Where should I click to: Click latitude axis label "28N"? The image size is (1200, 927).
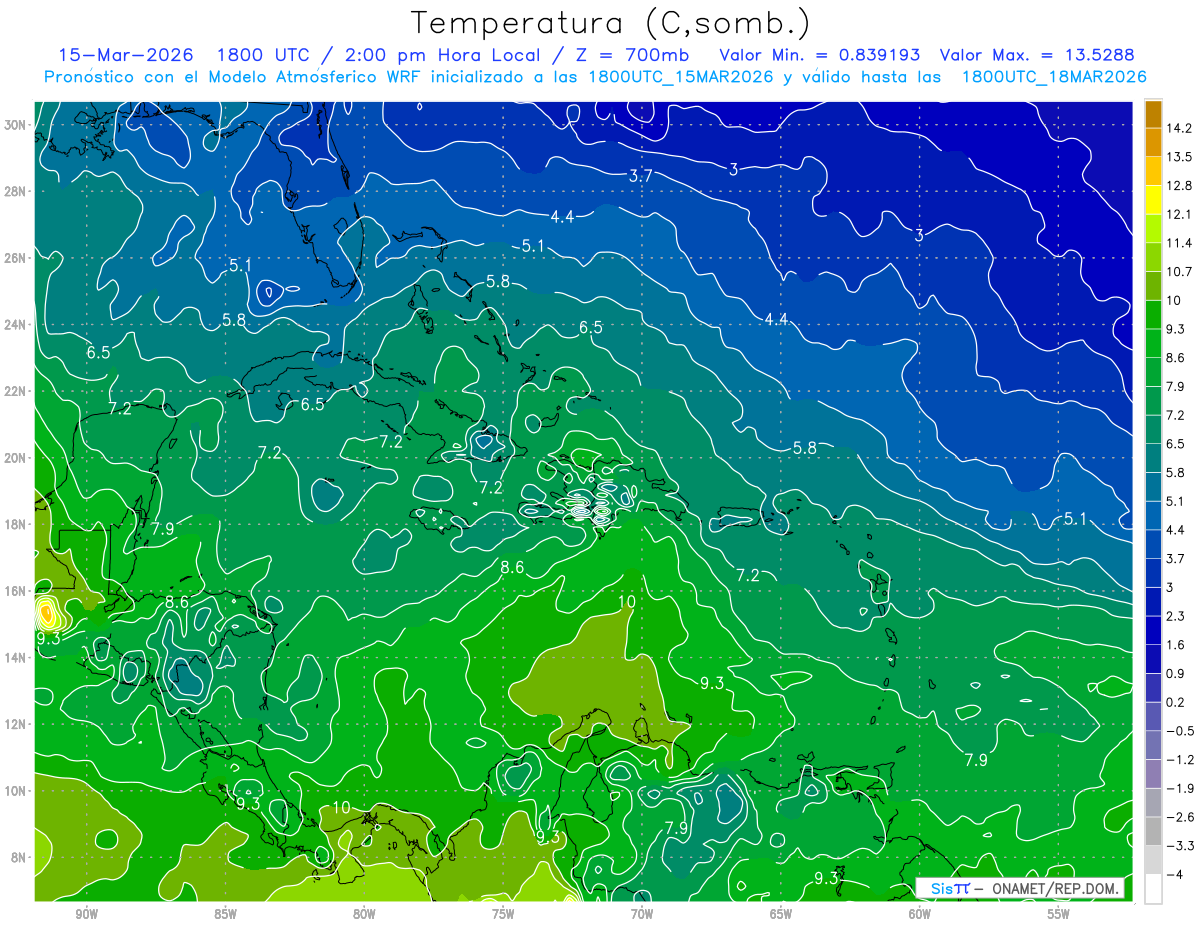coord(15,191)
